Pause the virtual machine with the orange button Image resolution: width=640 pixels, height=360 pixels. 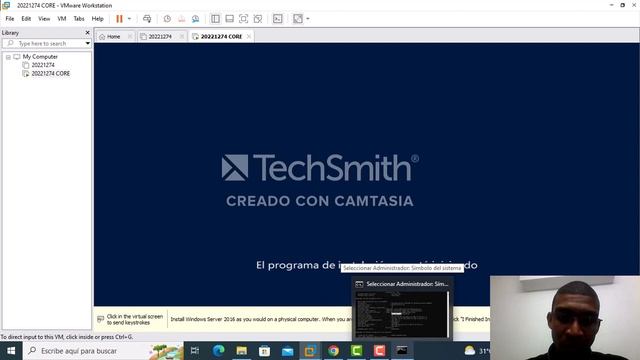tap(119, 19)
